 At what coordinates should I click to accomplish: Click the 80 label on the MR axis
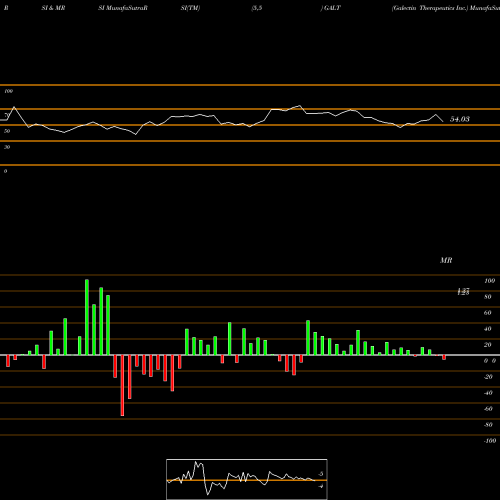click(x=488, y=297)
